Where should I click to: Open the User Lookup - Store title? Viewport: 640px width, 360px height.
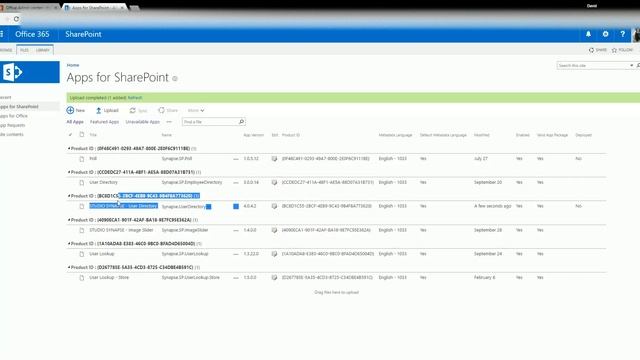[109, 278]
